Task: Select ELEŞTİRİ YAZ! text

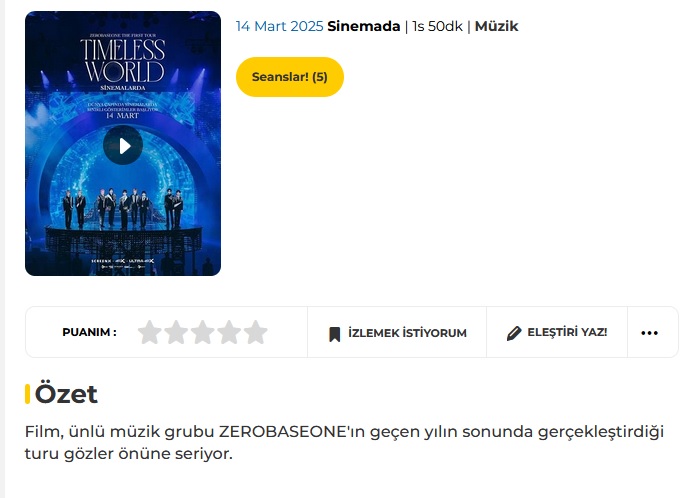Action: [567, 332]
